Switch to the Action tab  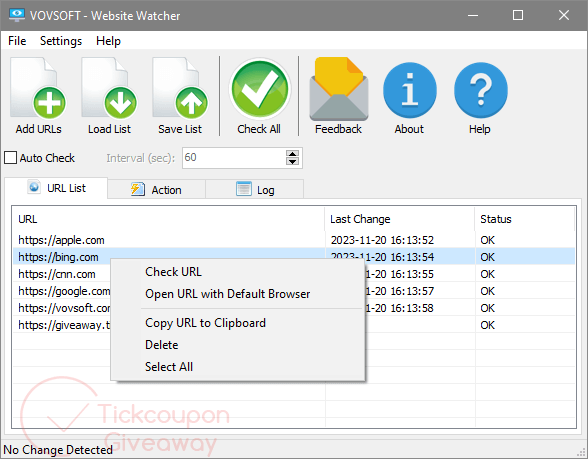click(x=156, y=190)
